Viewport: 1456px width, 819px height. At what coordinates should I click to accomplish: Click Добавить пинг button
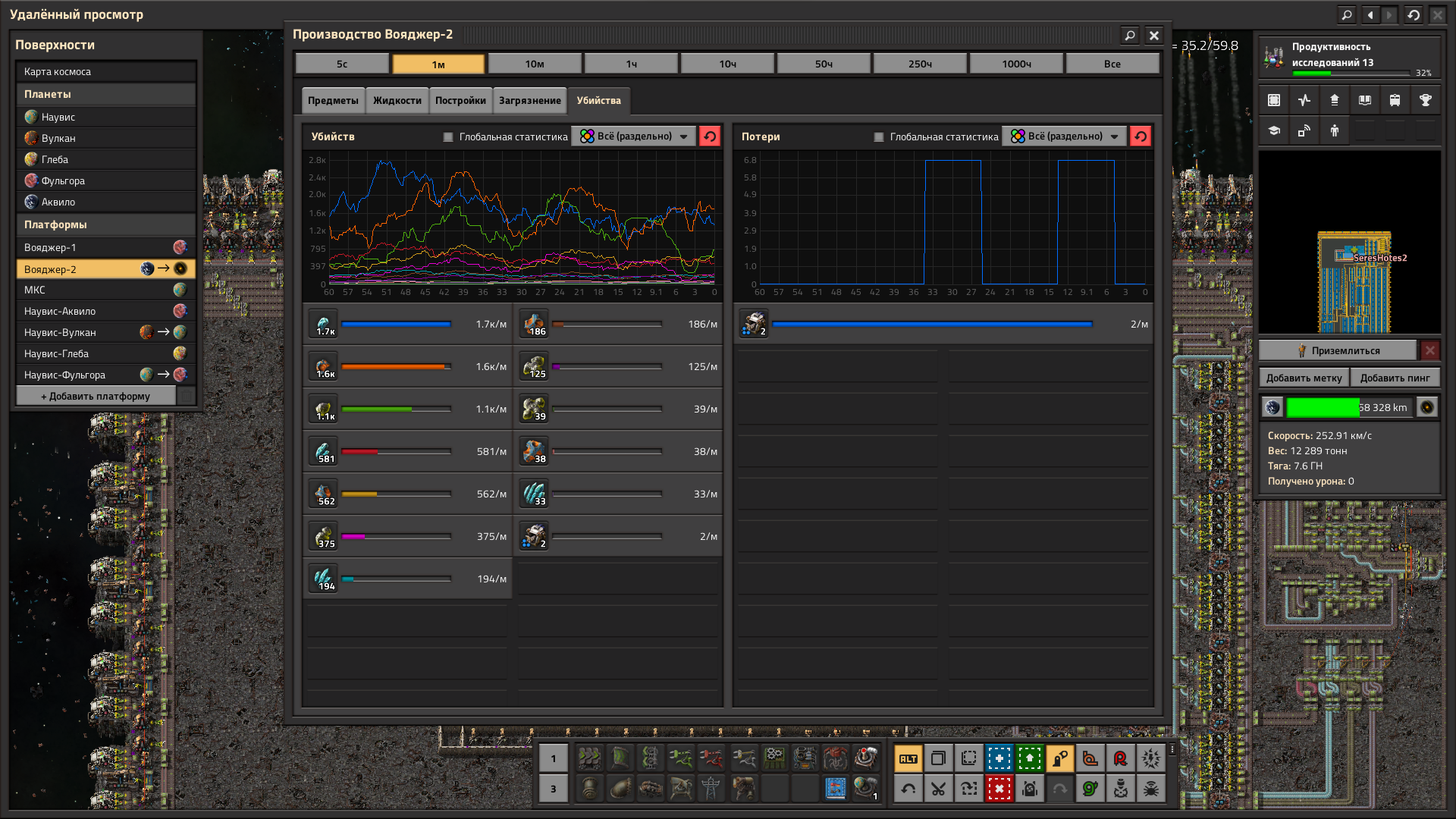pos(1395,378)
